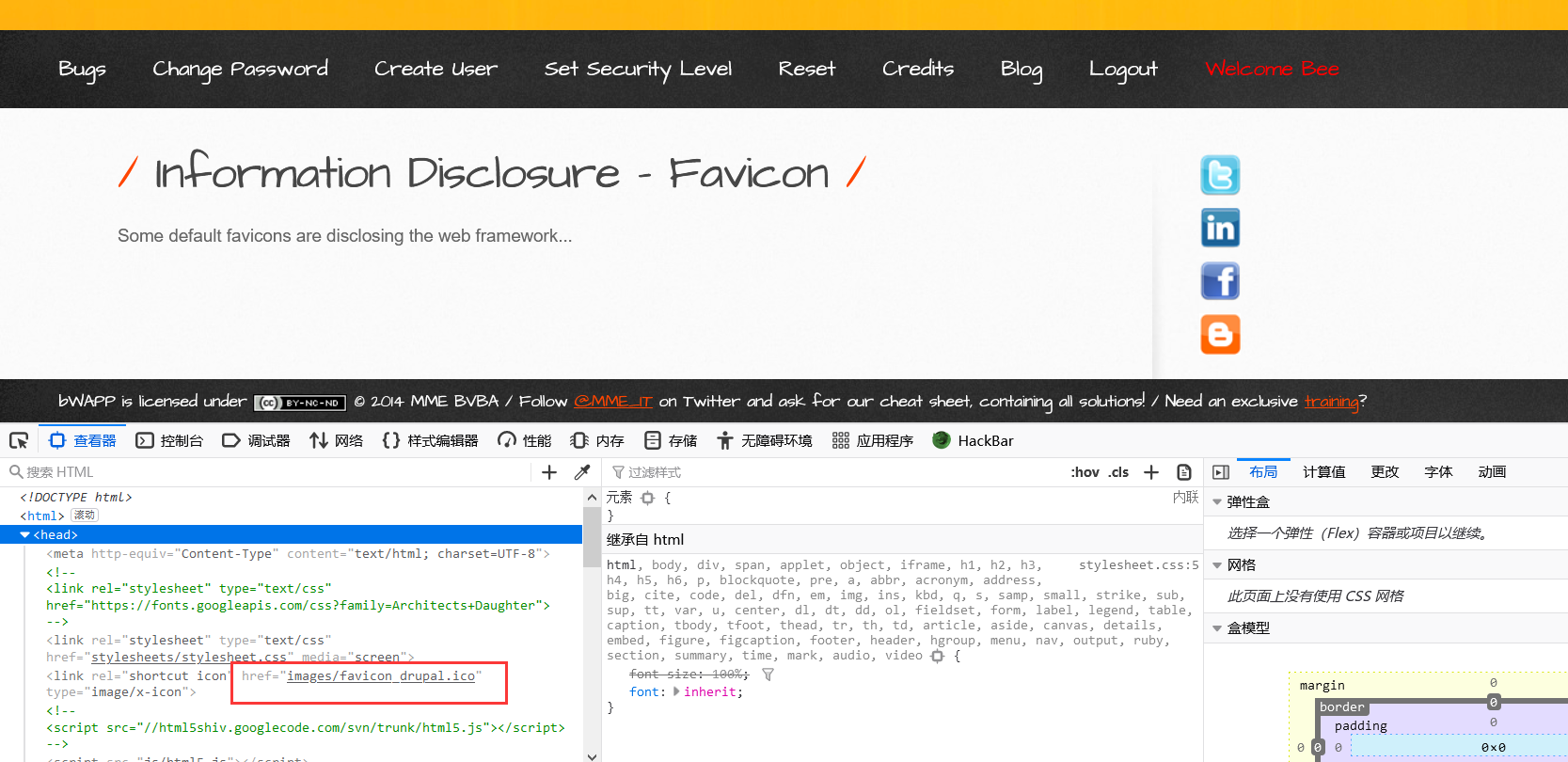Toggle print media simulation icon
This screenshot has height=762, width=1568.
coord(1184,472)
